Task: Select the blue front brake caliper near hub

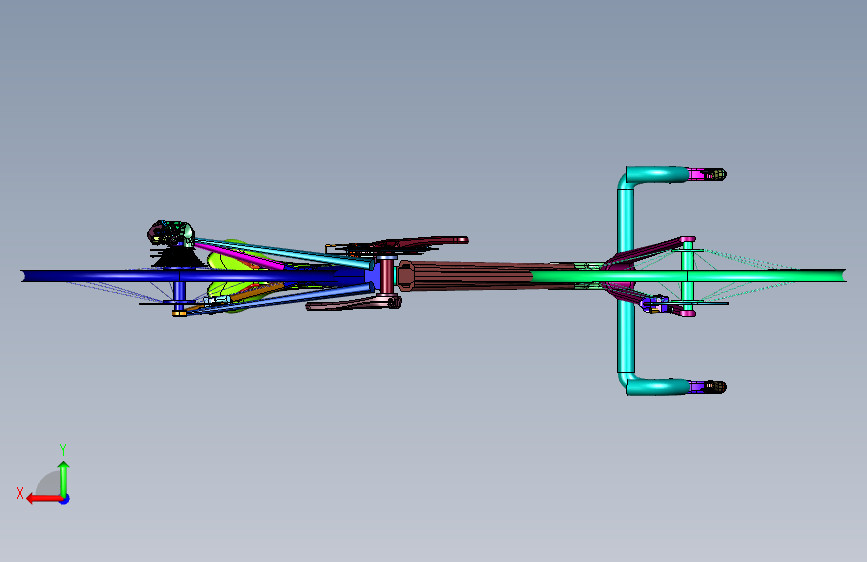Action: click(655, 304)
